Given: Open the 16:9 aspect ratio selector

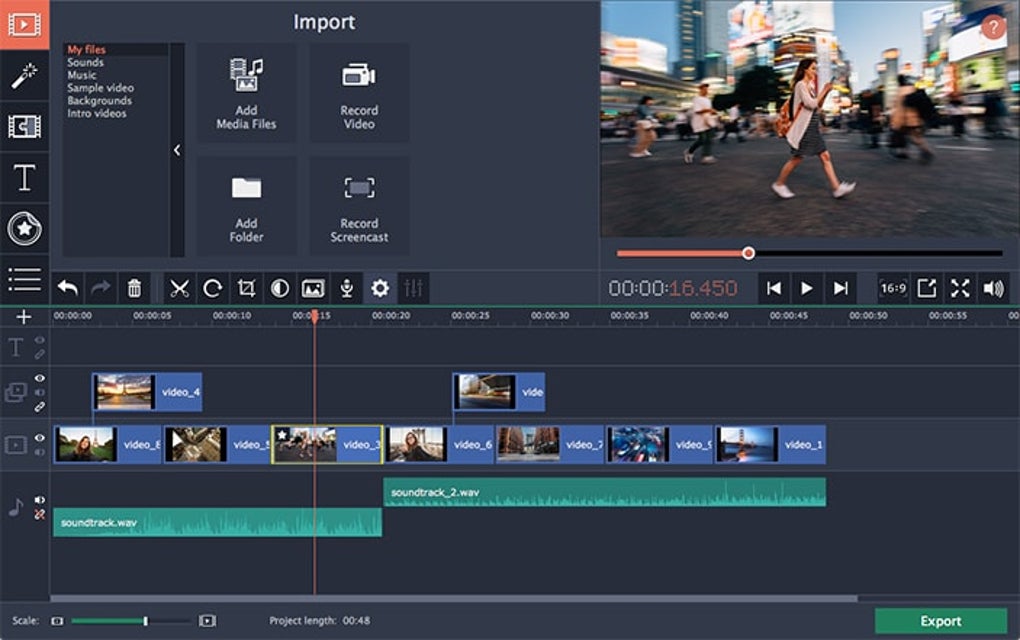Looking at the screenshot, I should pos(892,289).
